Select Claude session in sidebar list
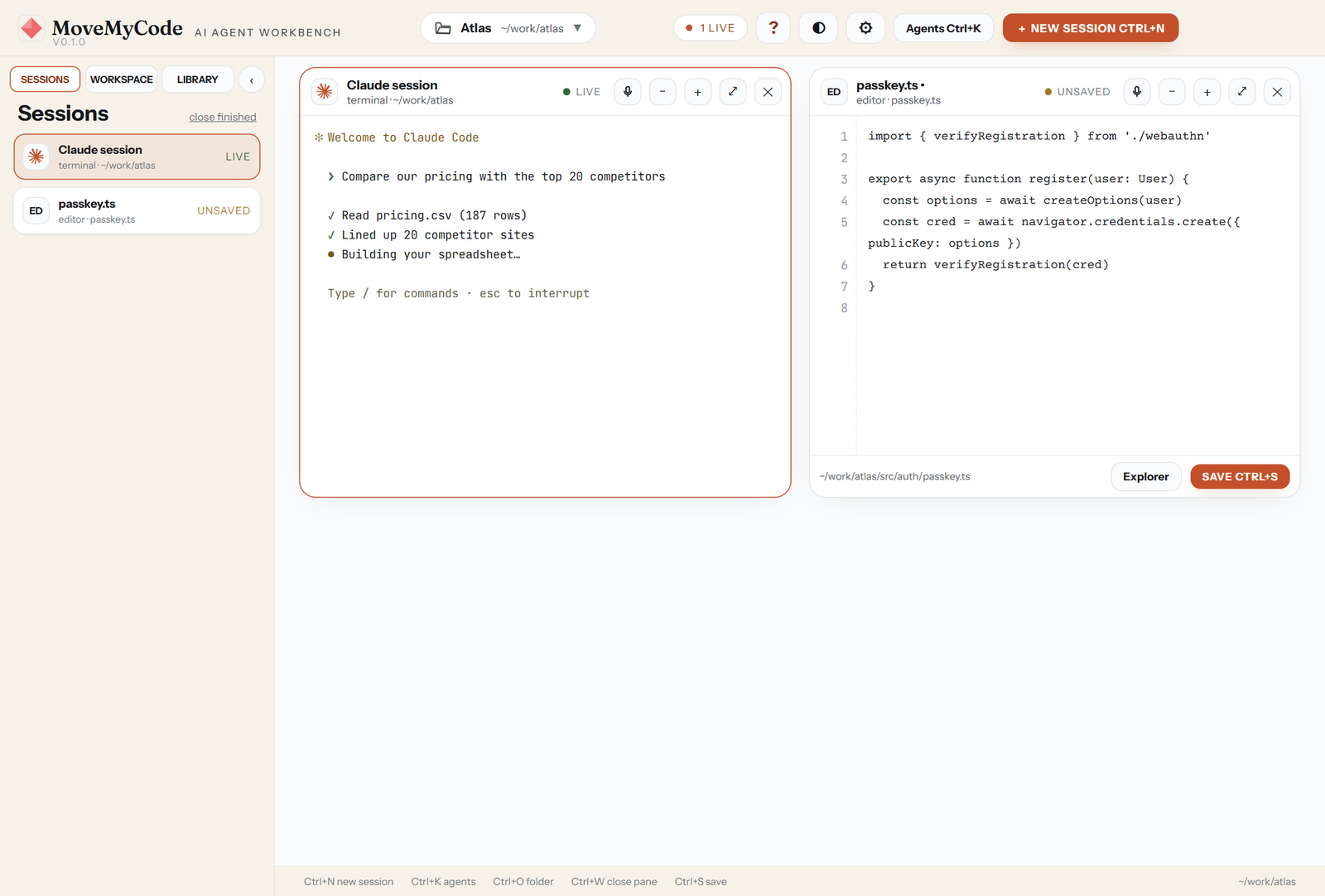This screenshot has height=896, width=1325. [x=137, y=157]
